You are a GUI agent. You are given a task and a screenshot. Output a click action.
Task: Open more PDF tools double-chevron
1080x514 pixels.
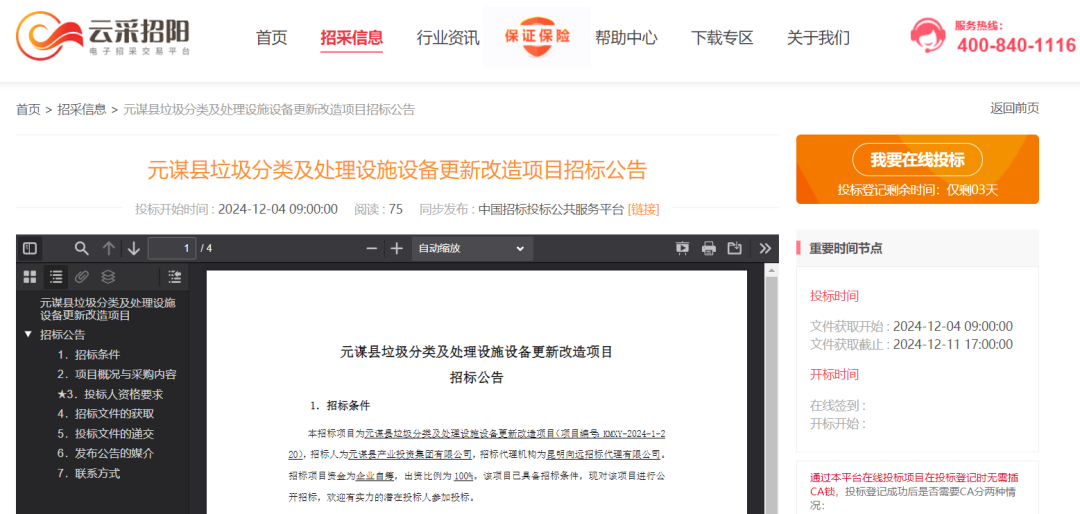click(x=765, y=248)
